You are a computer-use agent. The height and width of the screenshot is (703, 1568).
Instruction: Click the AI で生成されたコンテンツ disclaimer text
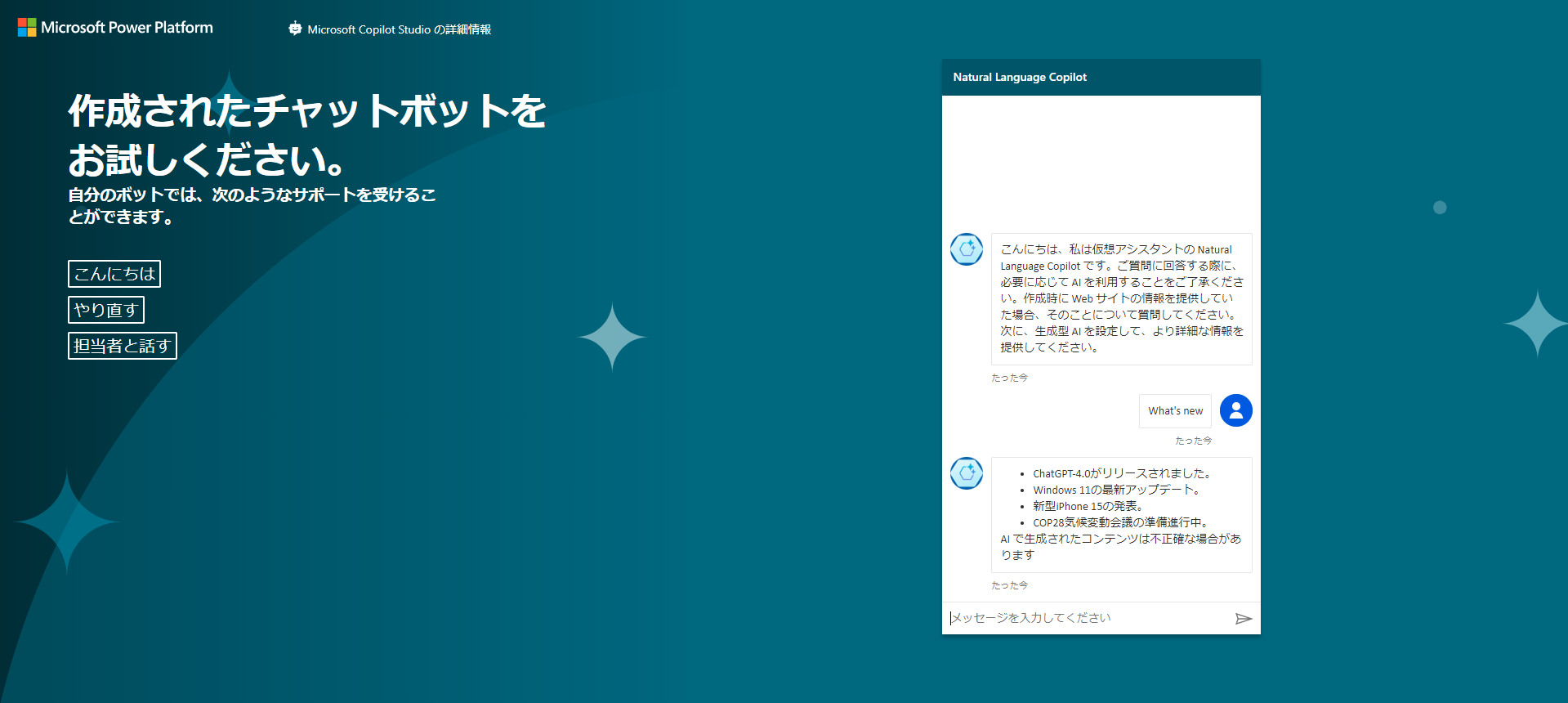click(1121, 547)
